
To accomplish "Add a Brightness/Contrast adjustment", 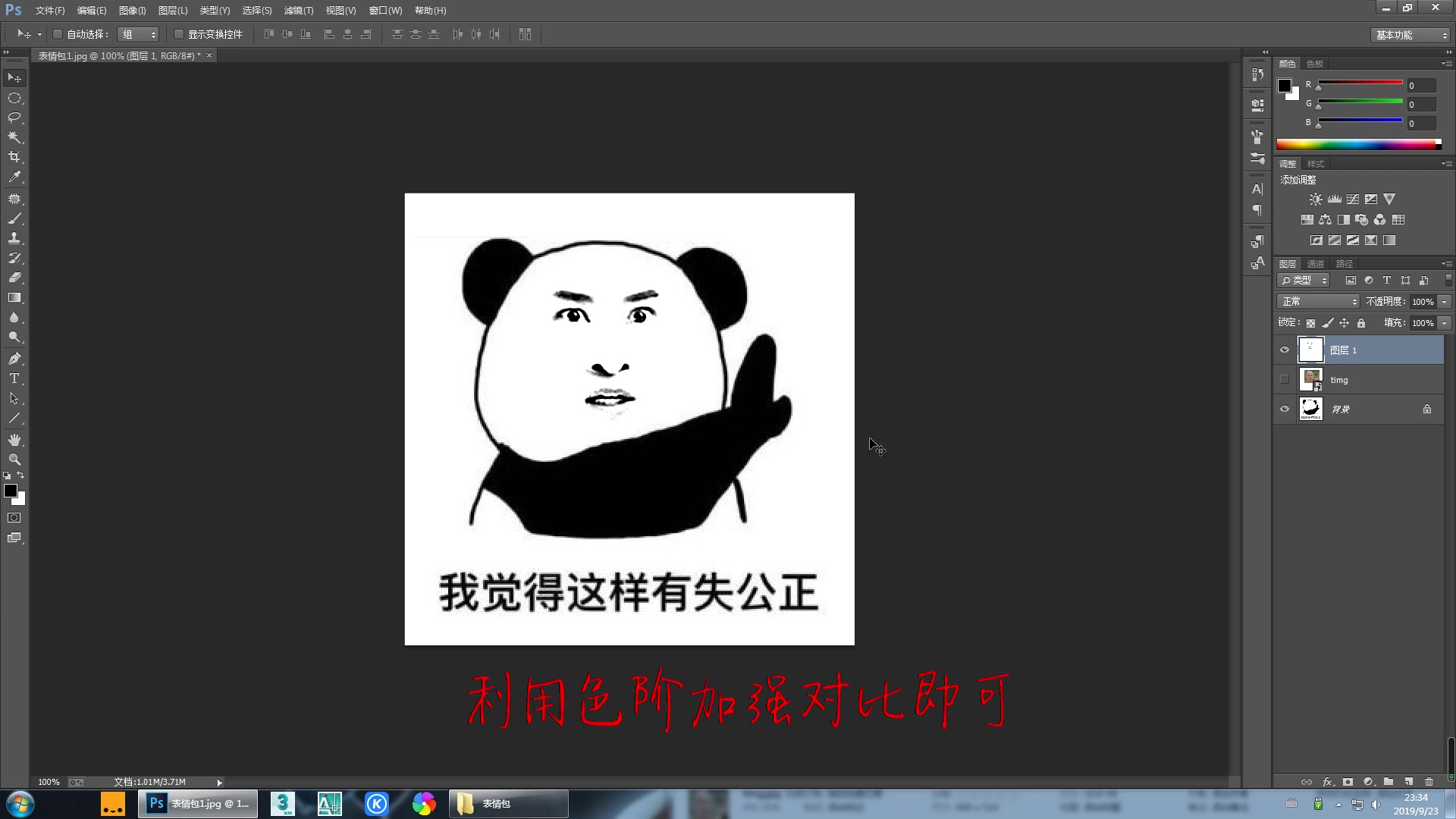I will [x=1316, y=199].
